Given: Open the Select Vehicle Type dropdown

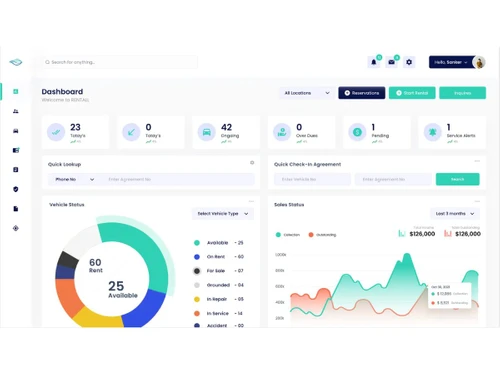Looking at the screenshot, I should point(223,214).
